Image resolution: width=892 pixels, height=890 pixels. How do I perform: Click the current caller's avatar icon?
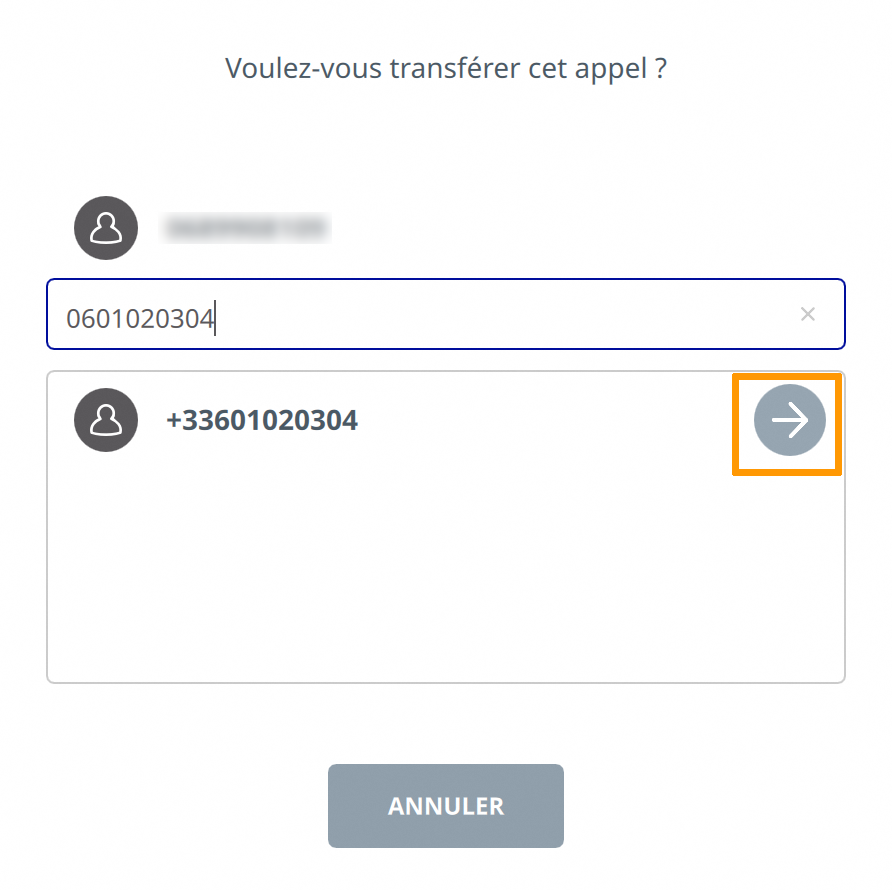click(x=106, y=228)
